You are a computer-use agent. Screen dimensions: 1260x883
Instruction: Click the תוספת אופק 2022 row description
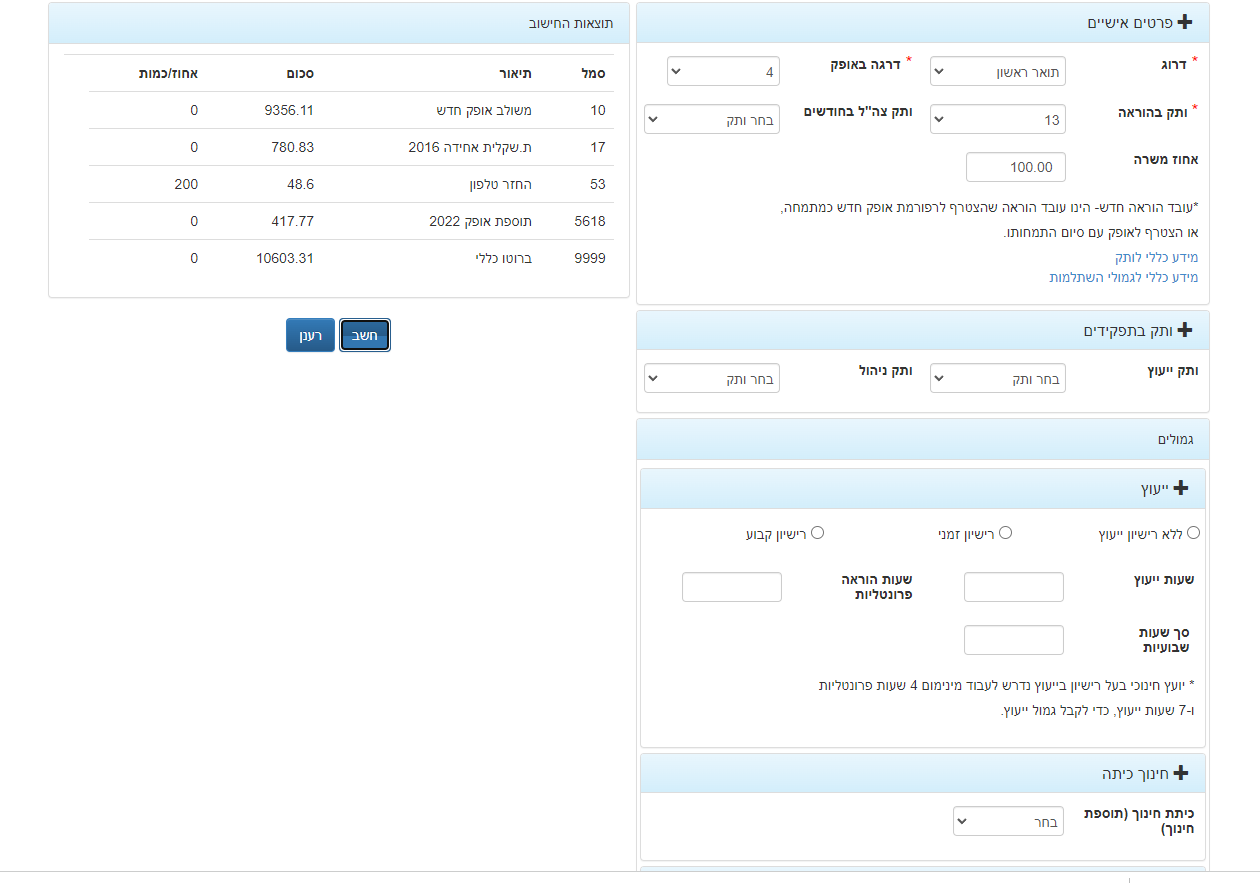pos(481,221)
